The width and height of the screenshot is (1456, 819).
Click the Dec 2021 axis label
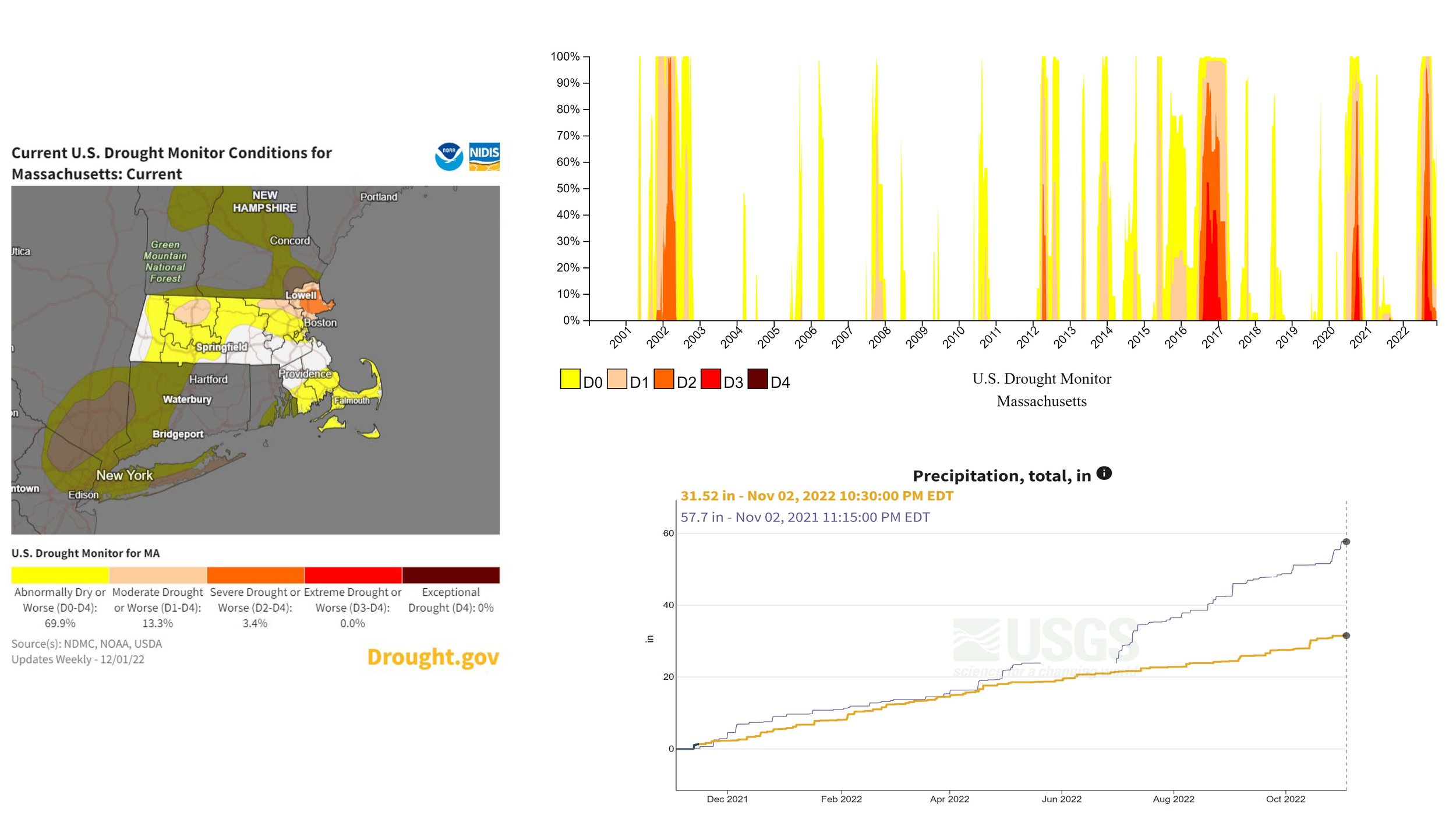[x=727, y=799]
